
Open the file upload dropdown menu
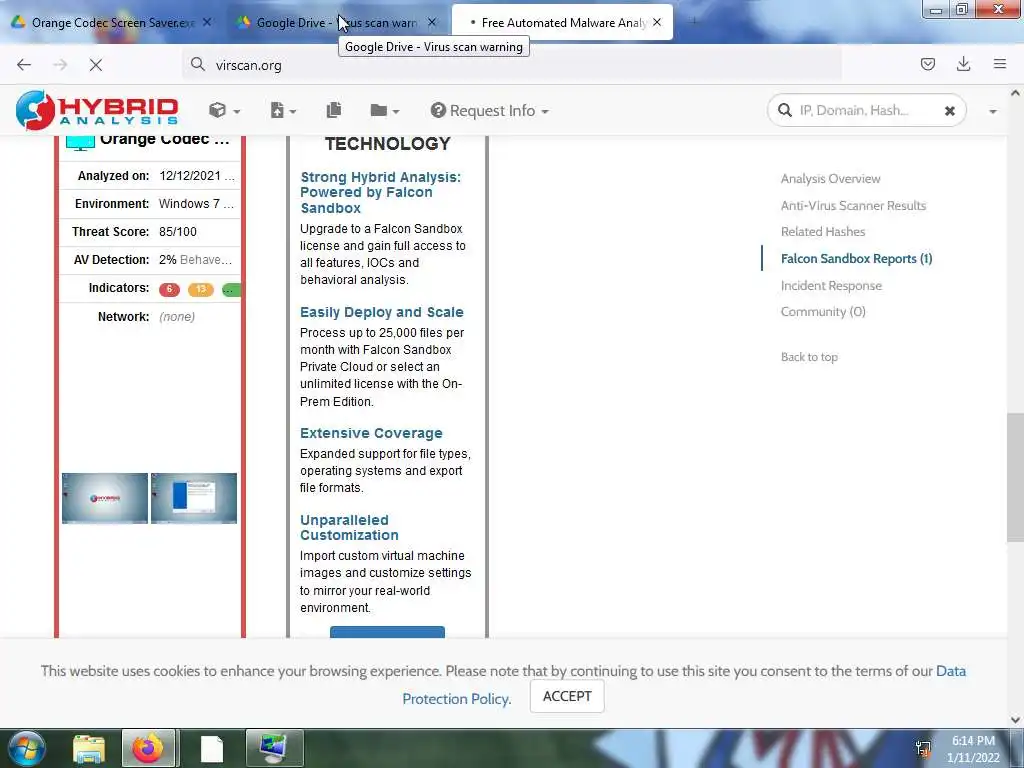pos(283,110)
